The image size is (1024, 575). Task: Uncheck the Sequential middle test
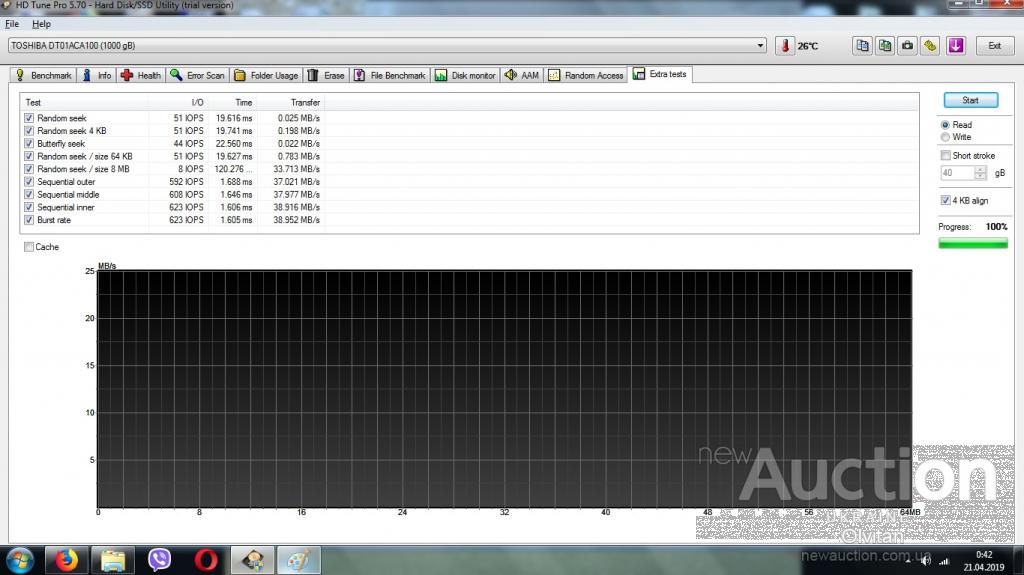coord(29,195)
